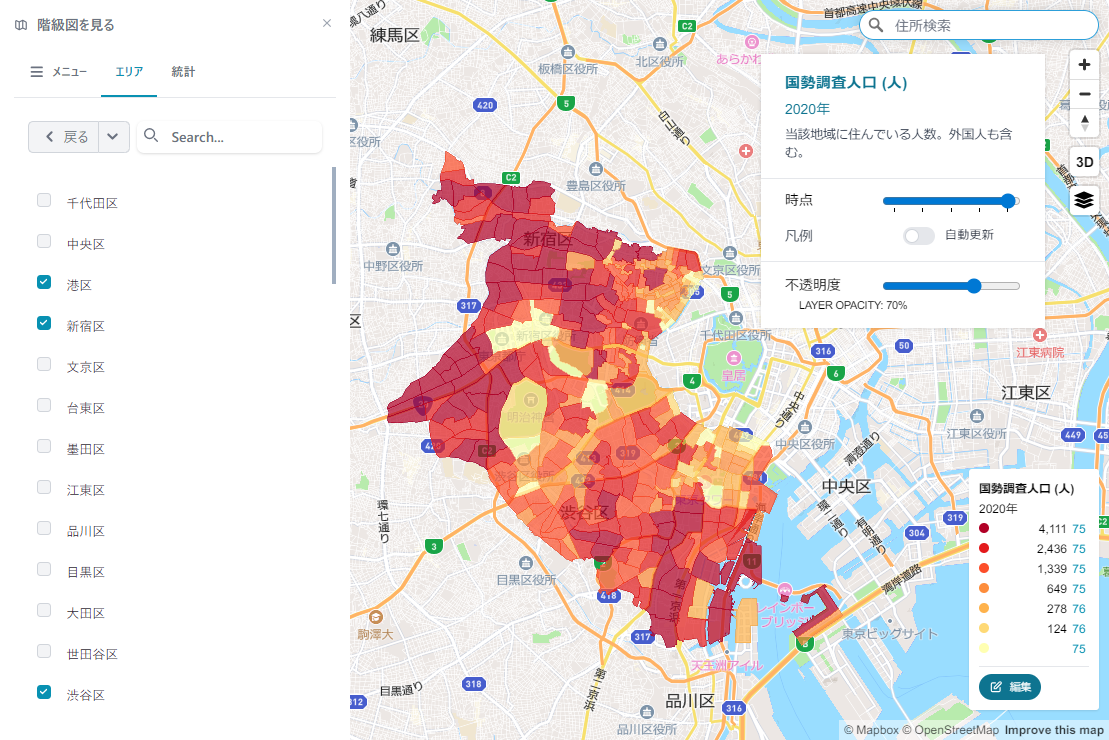
Task: Uncheck the 港区 checkbox
Action: coord(44,282)
